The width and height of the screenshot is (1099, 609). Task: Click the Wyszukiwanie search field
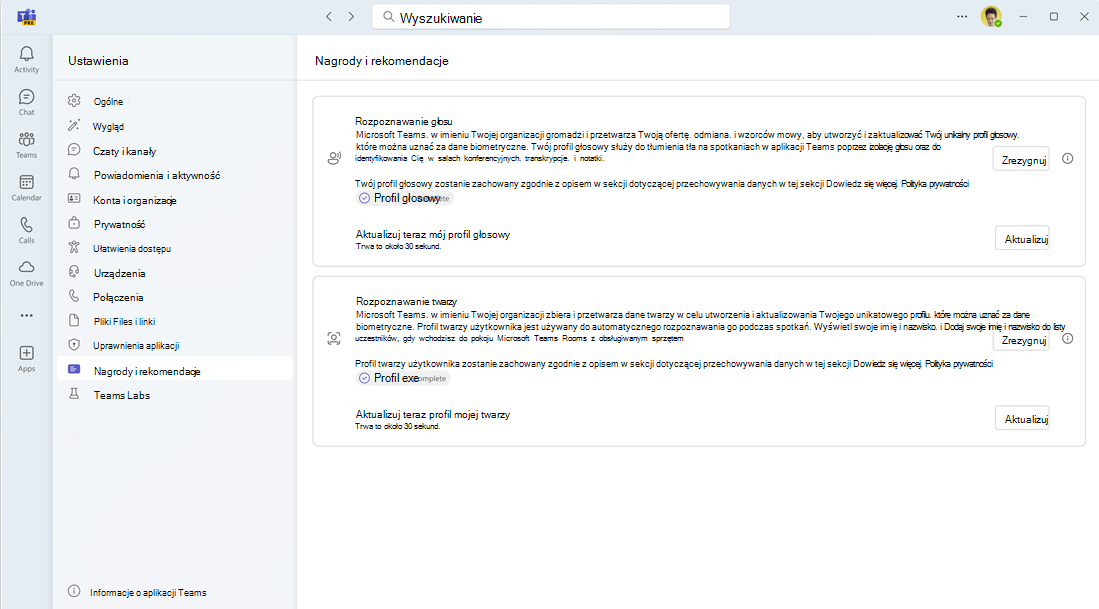pyautogui.click(x=551, y=17)
